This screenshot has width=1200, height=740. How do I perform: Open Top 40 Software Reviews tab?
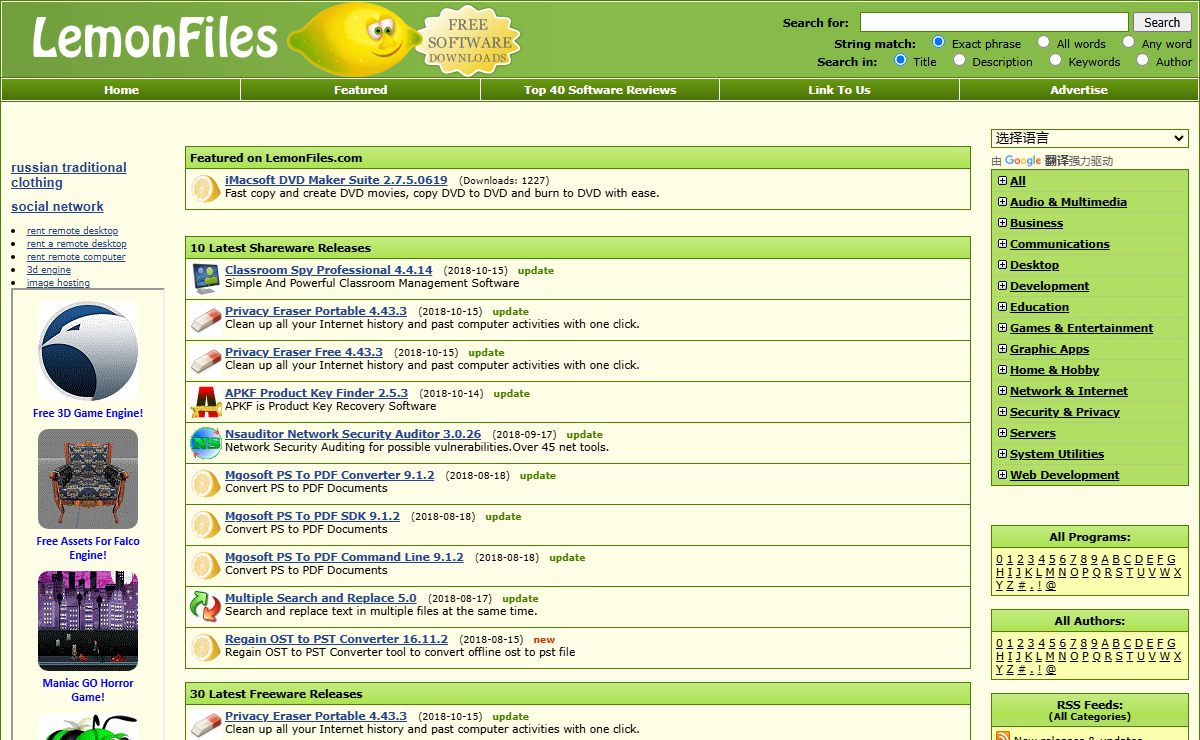(600, 90)
